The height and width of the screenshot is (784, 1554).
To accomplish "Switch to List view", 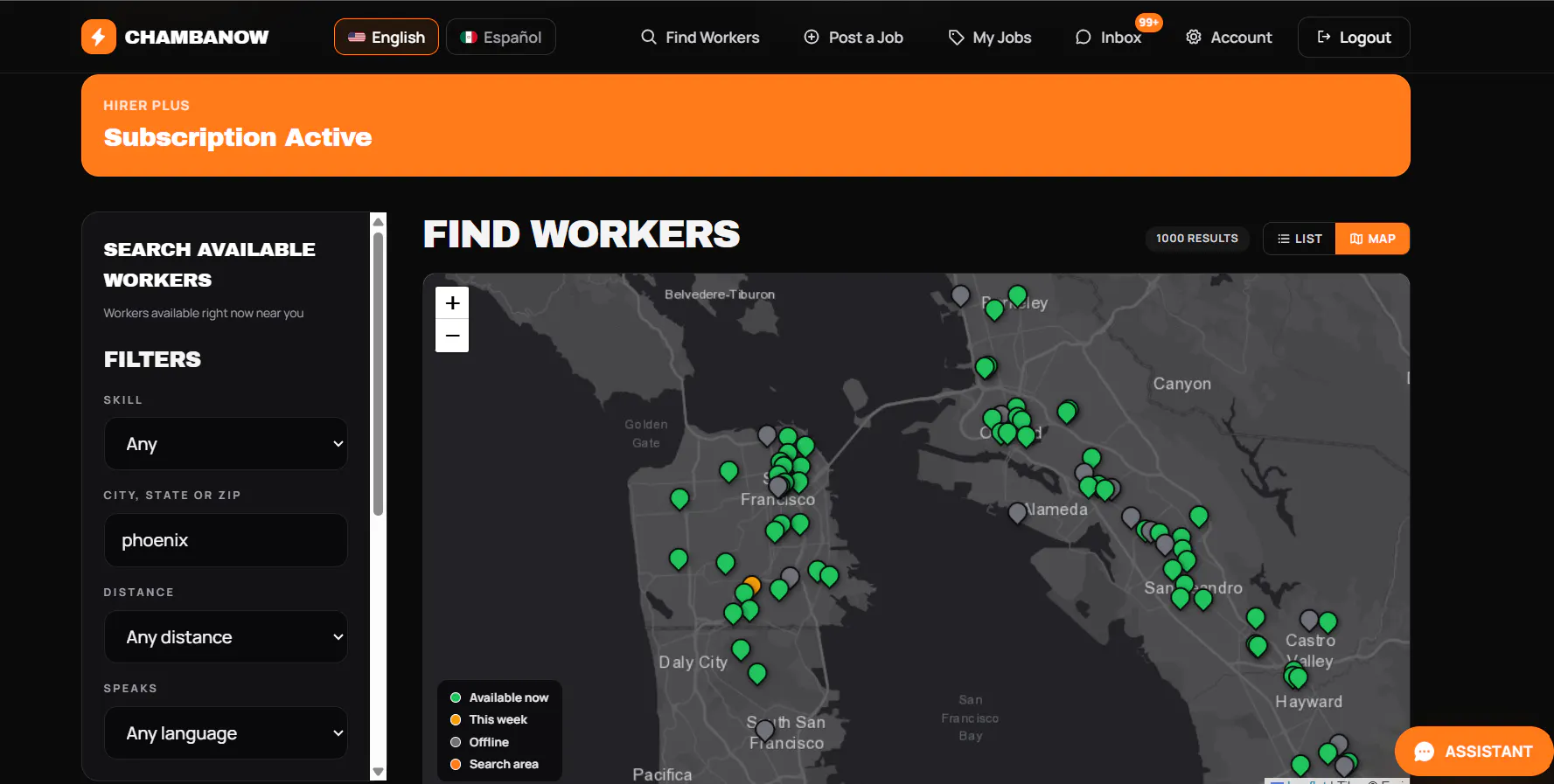I will [1300, 239].
